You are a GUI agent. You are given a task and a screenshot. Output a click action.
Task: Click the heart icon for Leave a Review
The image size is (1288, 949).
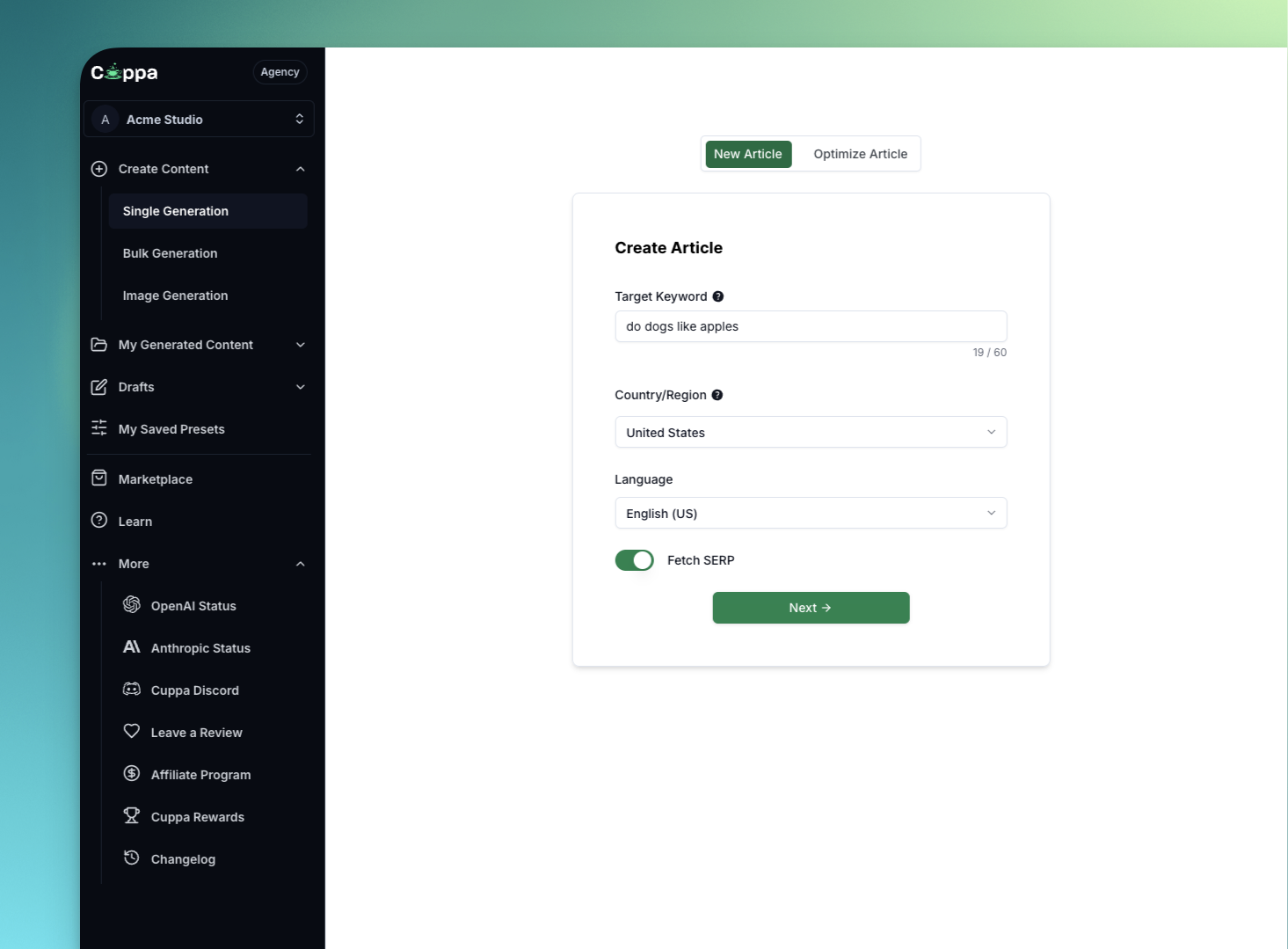(132, 732)
